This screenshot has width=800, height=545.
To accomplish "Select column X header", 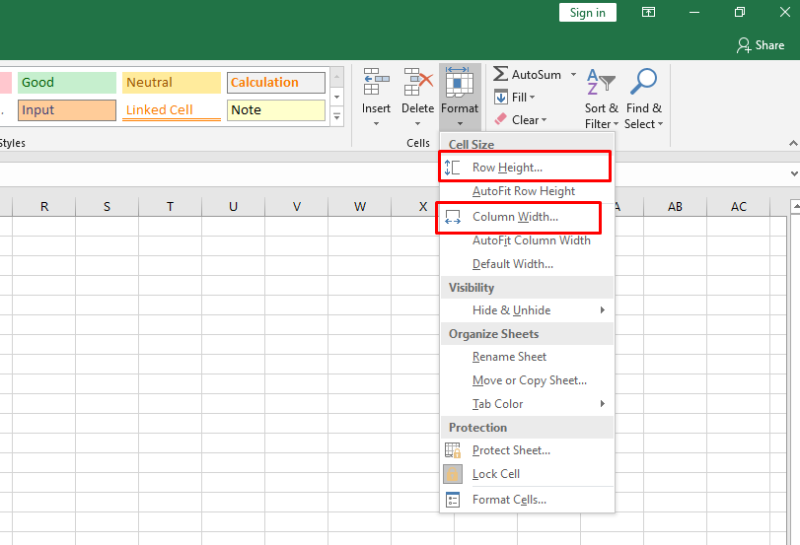I will (422, 207).
